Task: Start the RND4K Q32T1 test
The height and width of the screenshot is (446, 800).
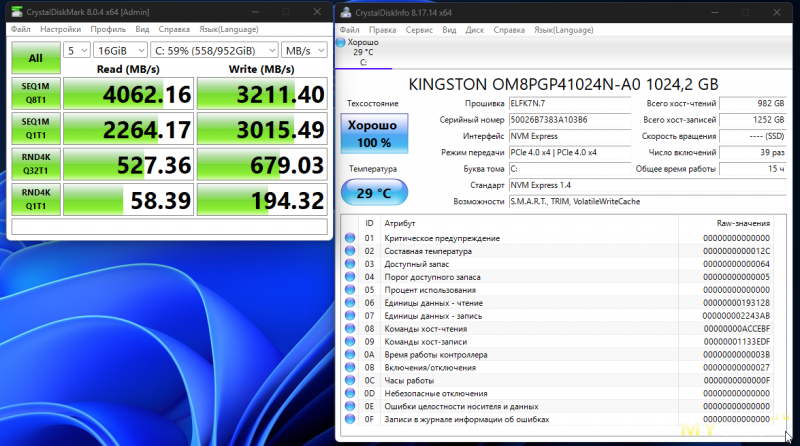Action: pyautogui.click(x=36, y=164)
